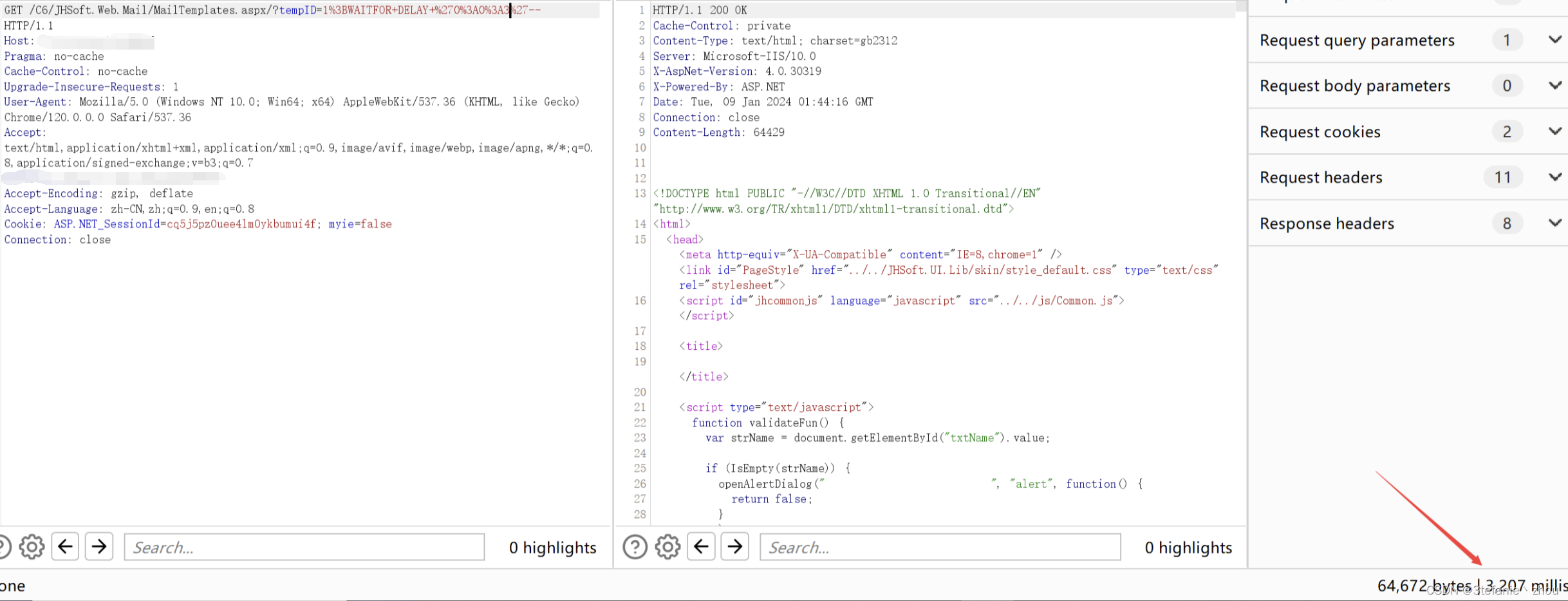Click the Pragma no-cache header
1568x601 pixels.
[54, 56]
